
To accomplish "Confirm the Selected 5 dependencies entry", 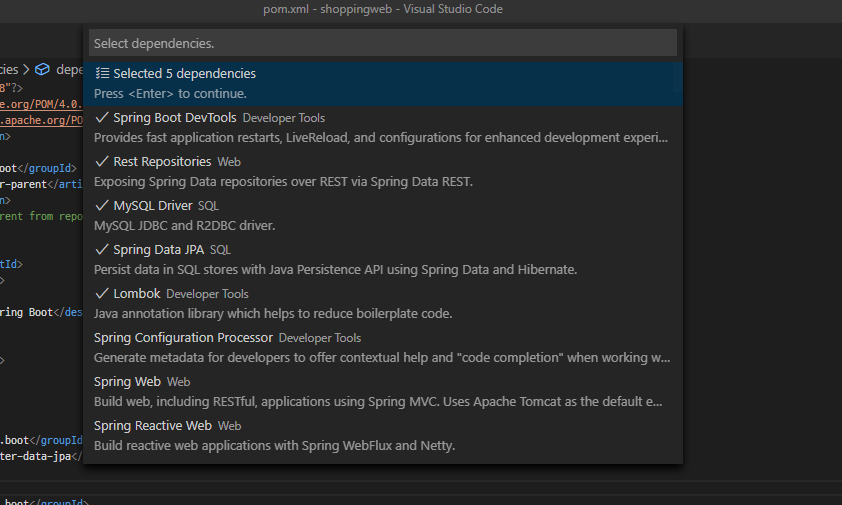I will [383, 83].
